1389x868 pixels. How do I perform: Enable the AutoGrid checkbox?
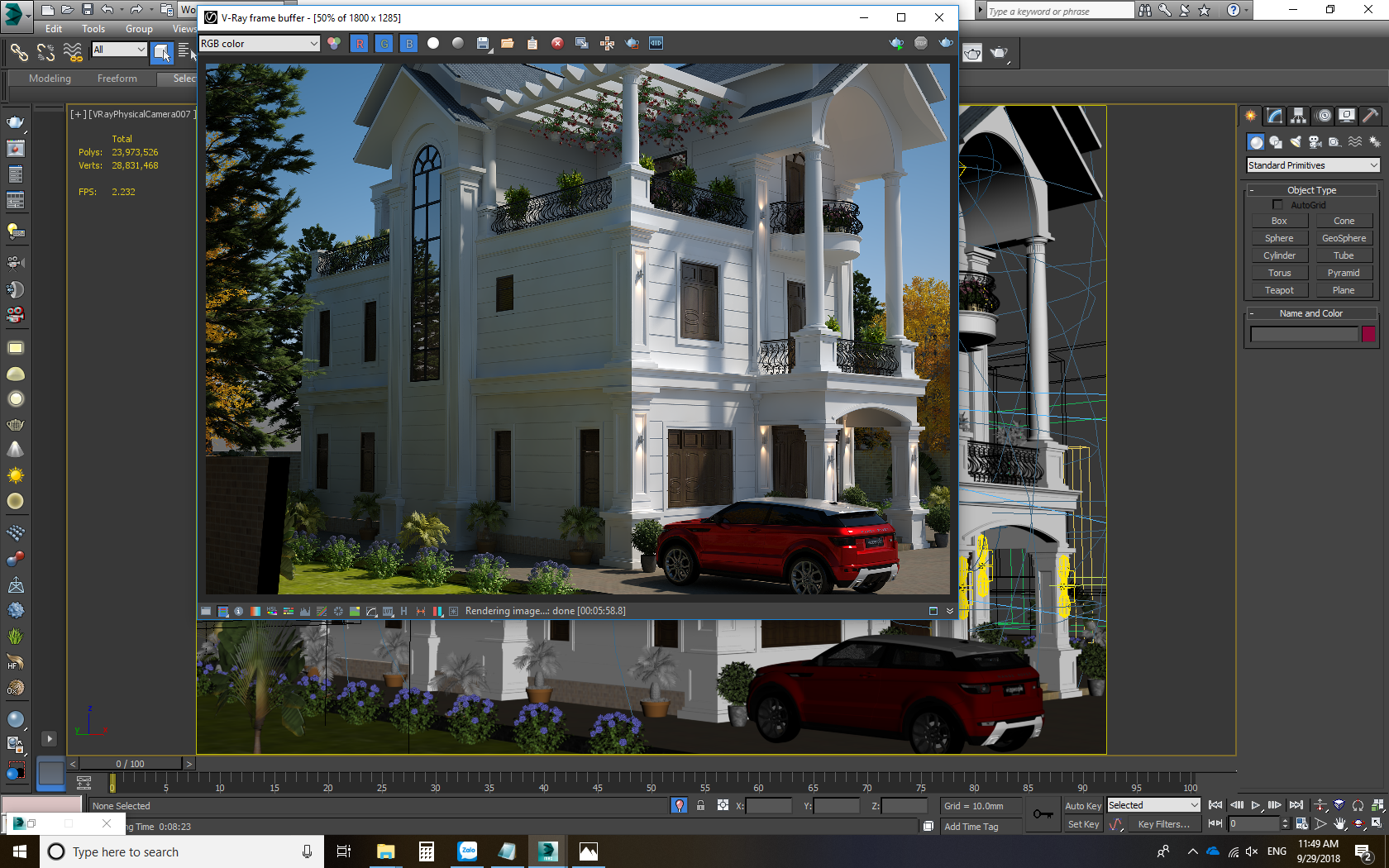1277,204
